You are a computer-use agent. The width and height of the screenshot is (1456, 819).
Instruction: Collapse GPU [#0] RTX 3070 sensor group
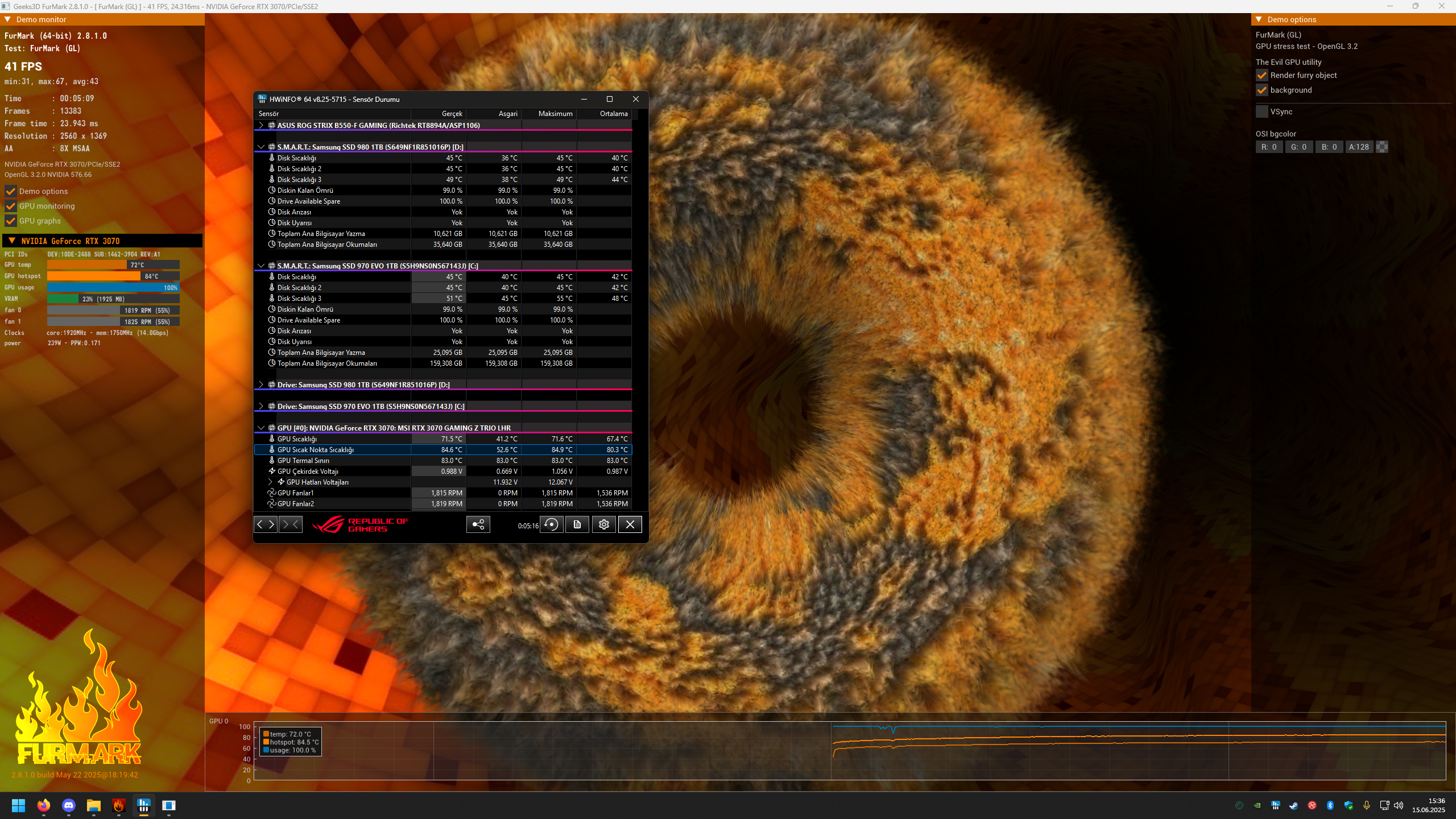pyautogui.click(x=261, y=428)
